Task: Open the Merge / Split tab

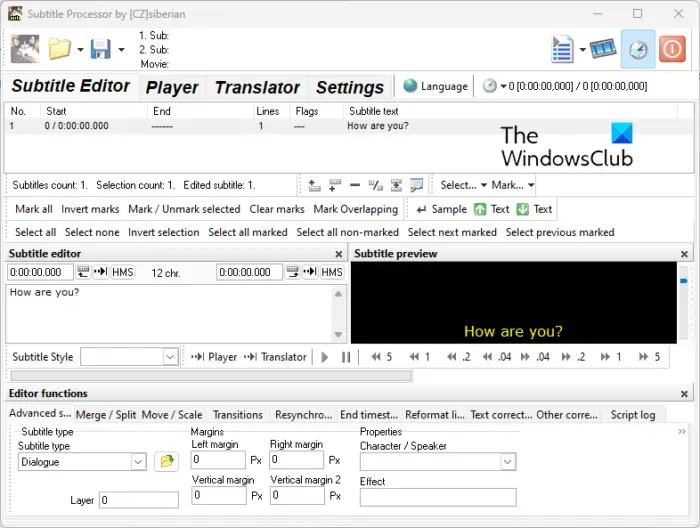Action: [106, 415]
